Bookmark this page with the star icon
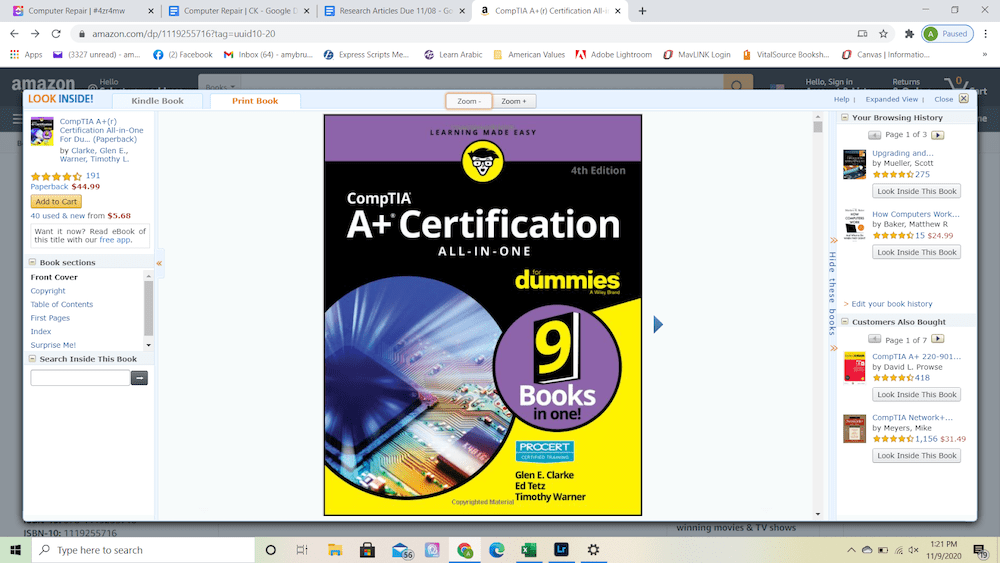The width and height of the screenshot is (1000, 563). tap(883, 34)
